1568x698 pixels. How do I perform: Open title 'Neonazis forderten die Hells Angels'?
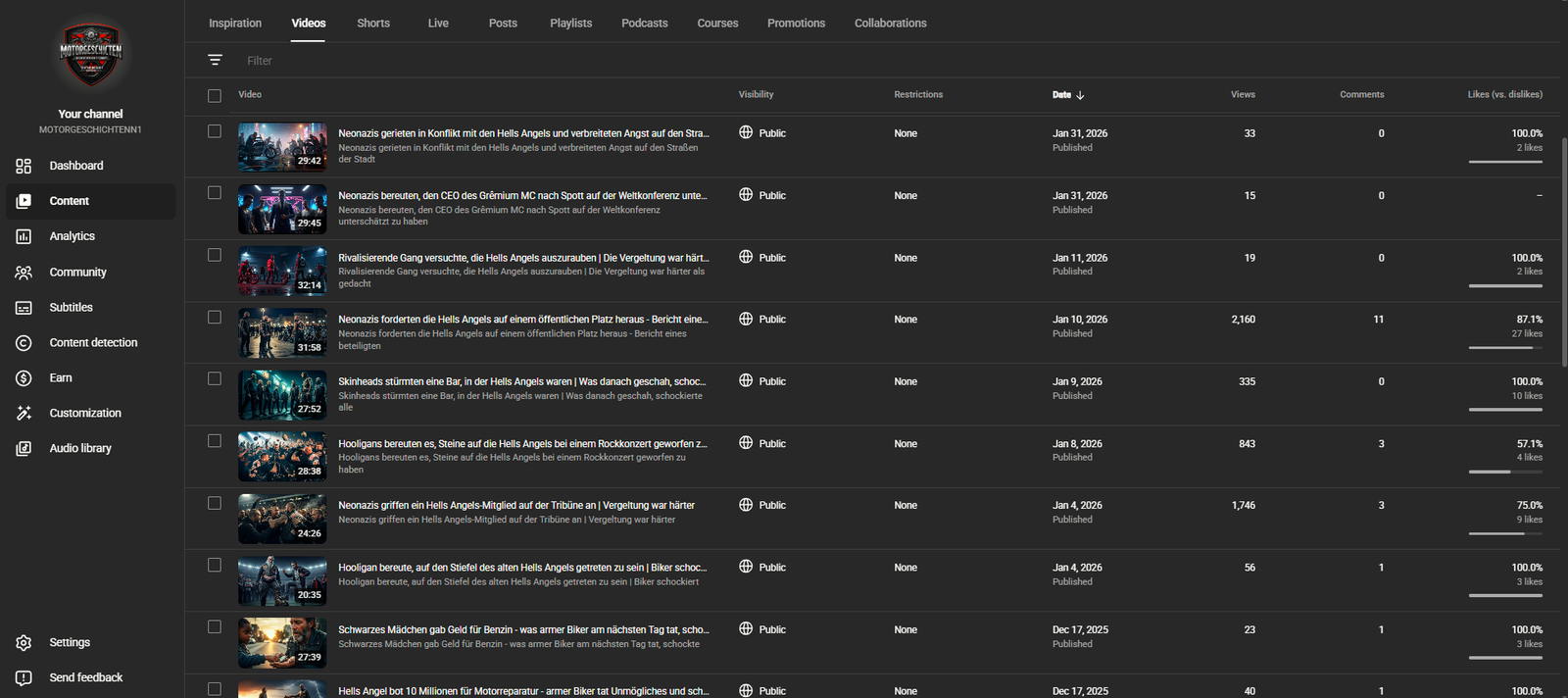(523, 320)
